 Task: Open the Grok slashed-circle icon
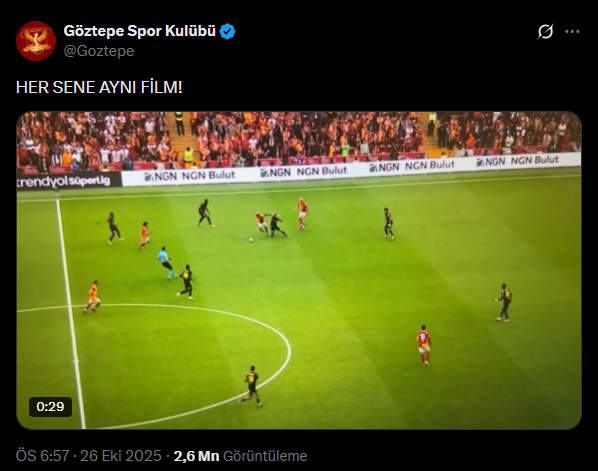pos(545,32)
